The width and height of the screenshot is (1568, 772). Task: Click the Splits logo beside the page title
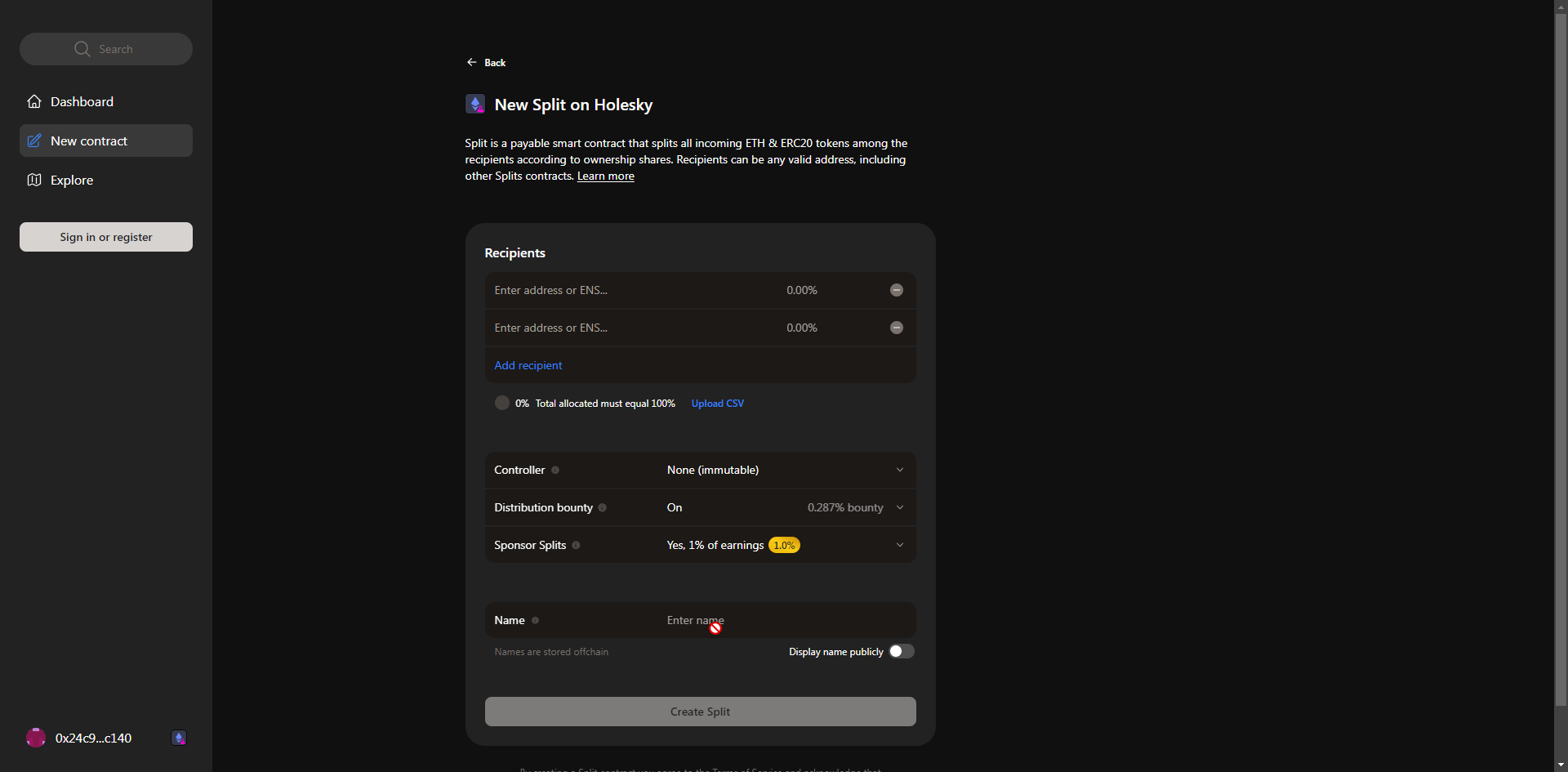pyautogui.click(x=474, y=104)
